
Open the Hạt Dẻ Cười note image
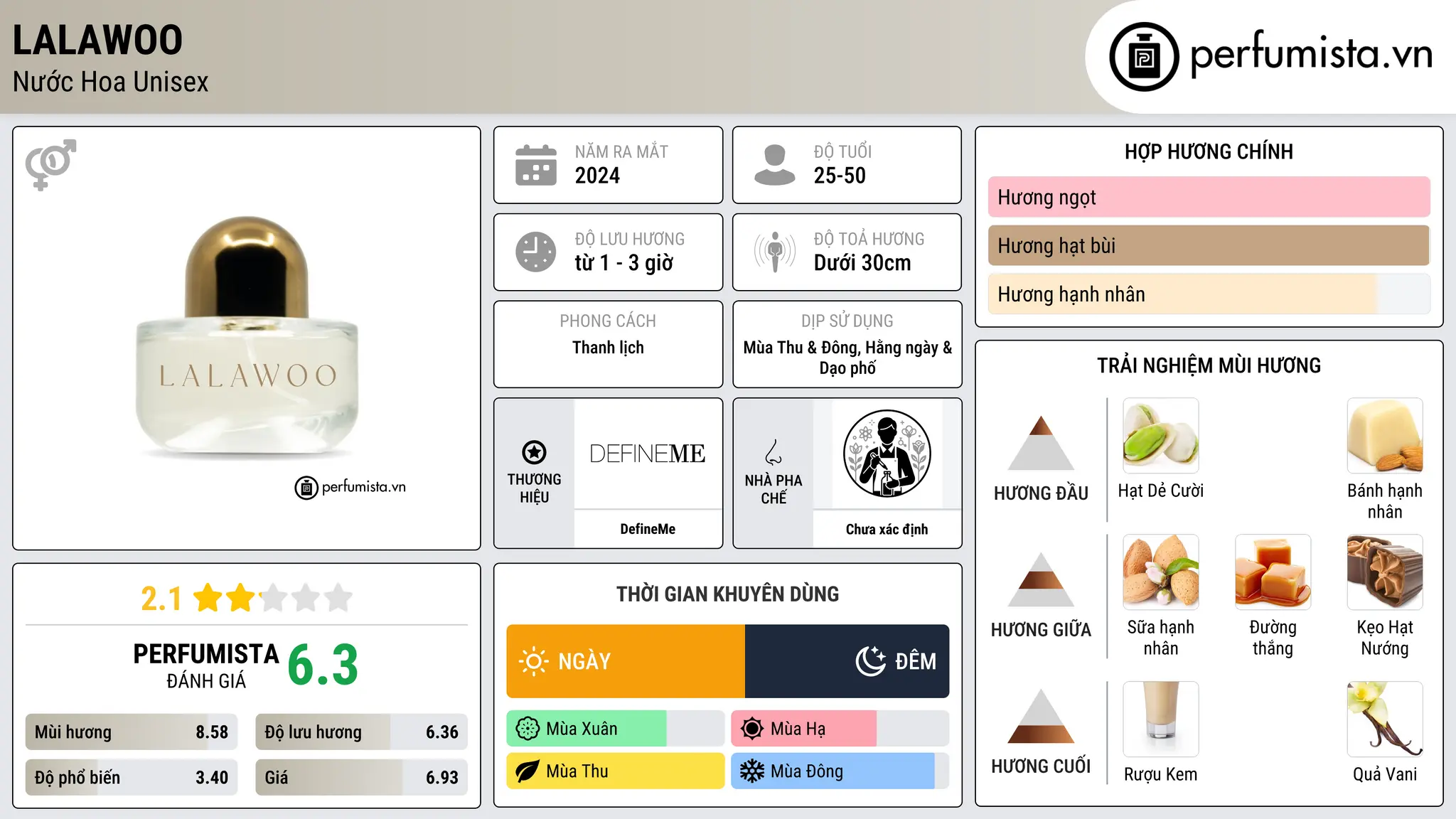pos(1161,436)
